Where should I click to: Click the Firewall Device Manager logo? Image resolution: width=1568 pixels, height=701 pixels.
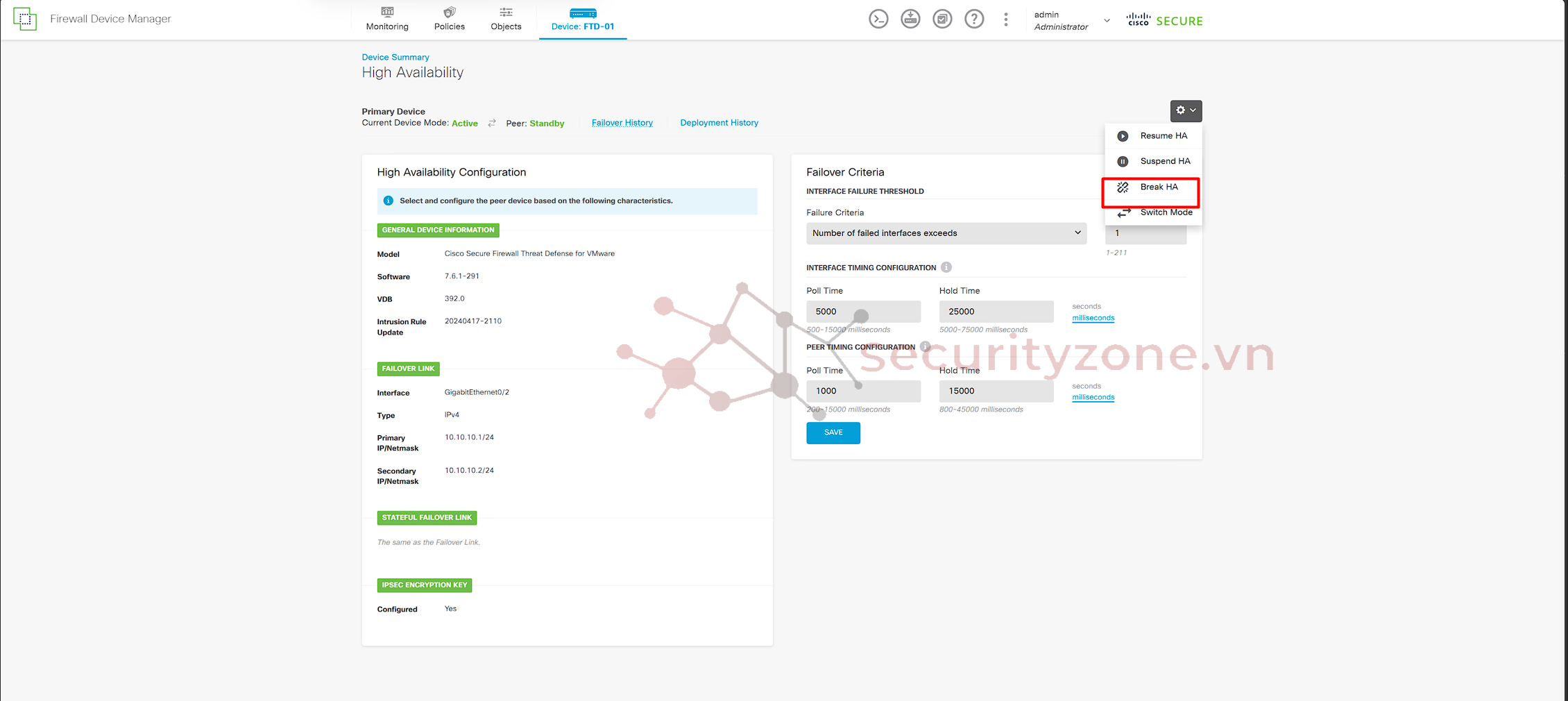click(x=25, y=19)
